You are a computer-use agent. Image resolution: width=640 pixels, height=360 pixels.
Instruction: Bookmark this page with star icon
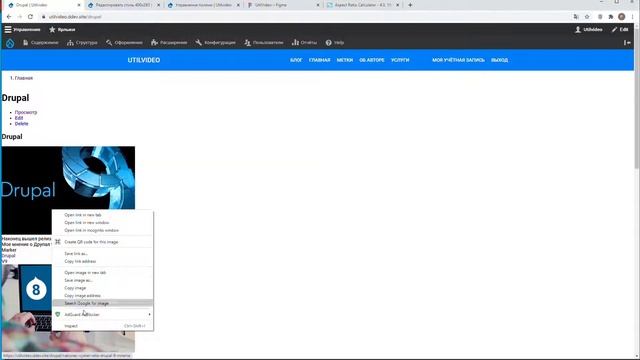coord(587,17)
